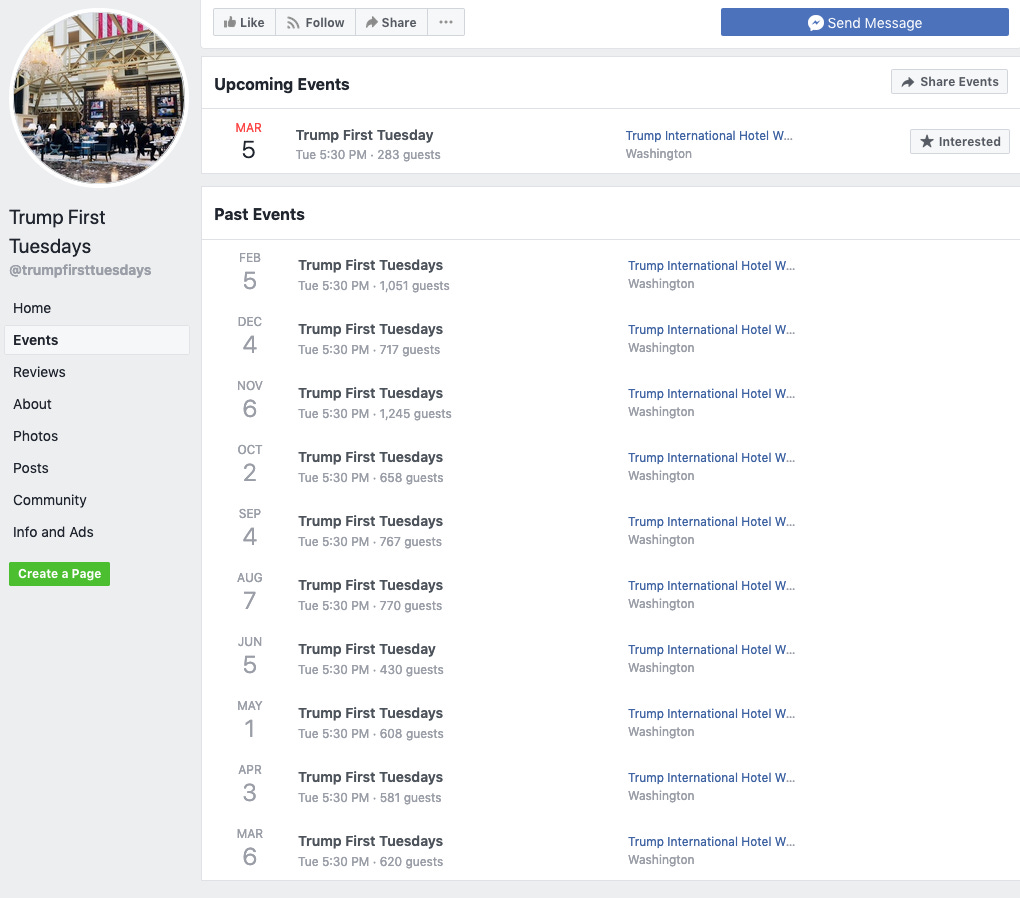Click the Like page button
This screenshot has height=898, width=1020.
[244, 22]
